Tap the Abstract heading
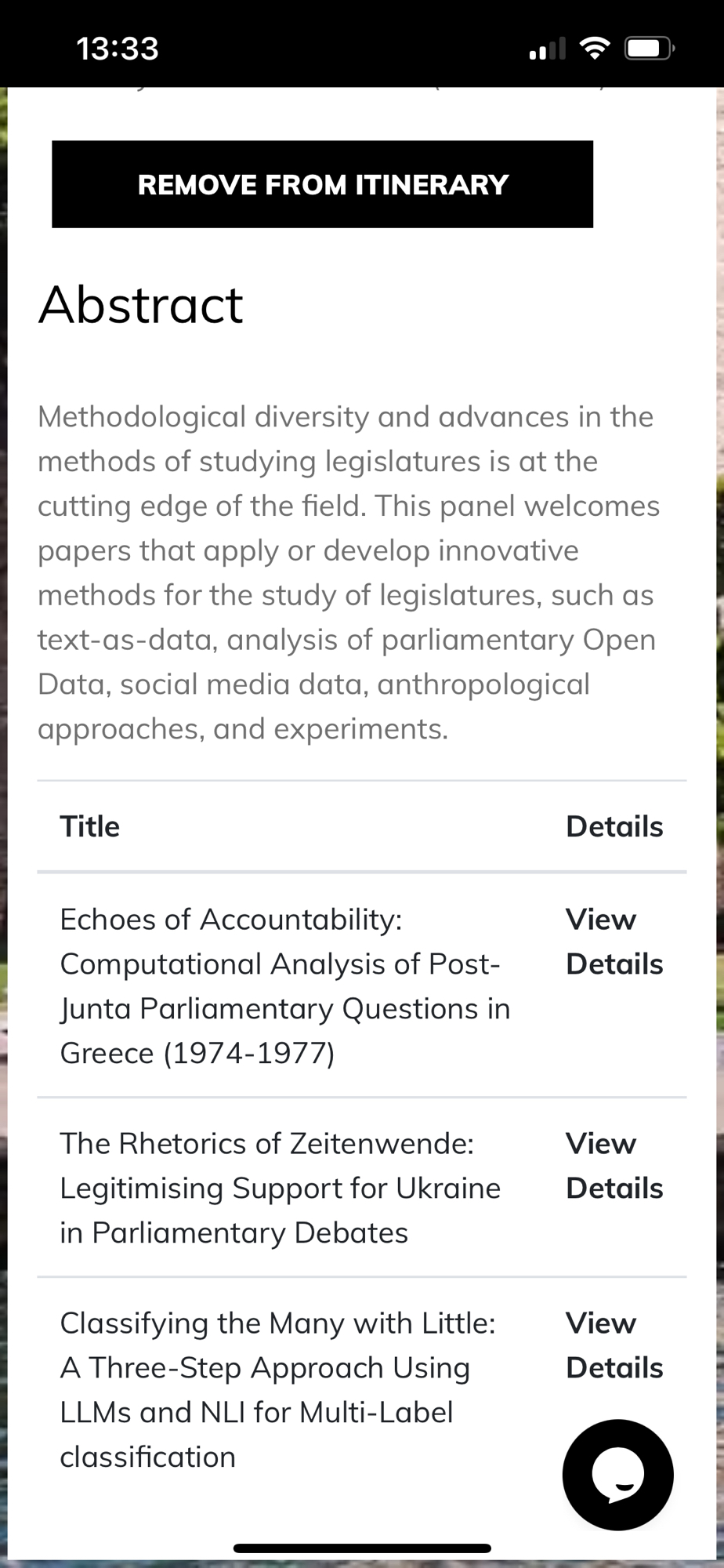This screenshot has width=724, height=1568. (x=141, y=304)
